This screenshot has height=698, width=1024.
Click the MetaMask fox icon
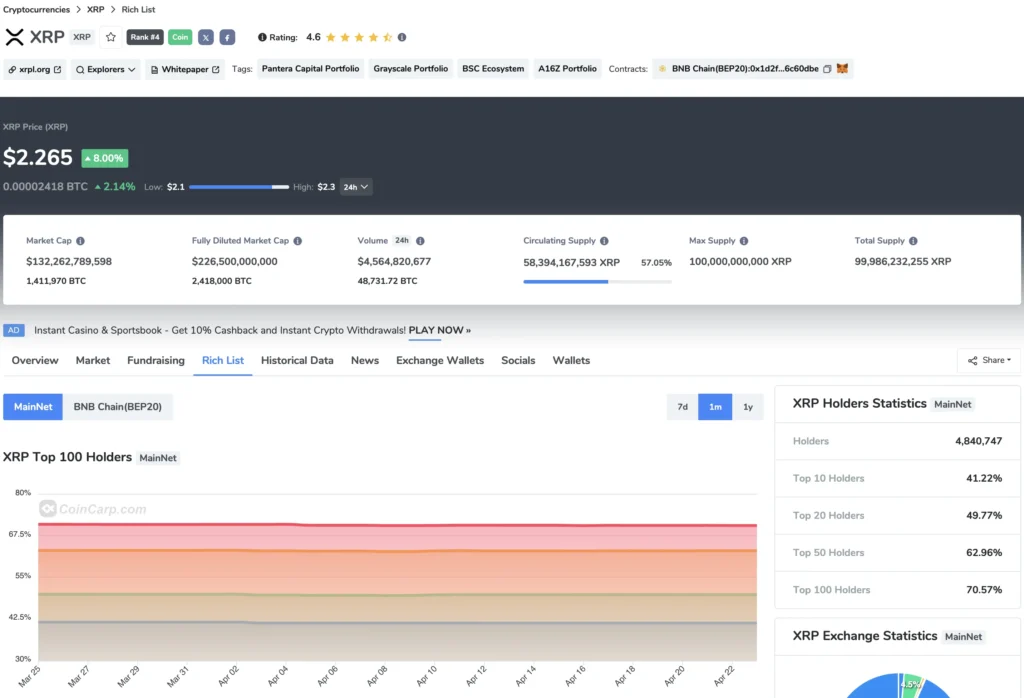(842, 69)
